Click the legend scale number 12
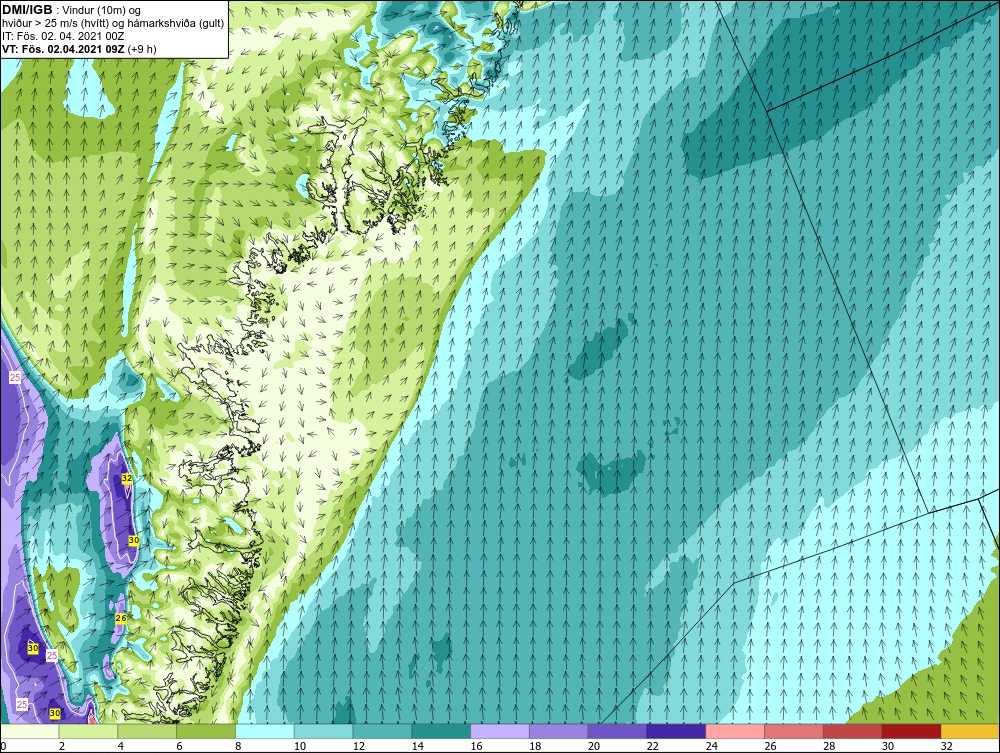 point(358,746)
